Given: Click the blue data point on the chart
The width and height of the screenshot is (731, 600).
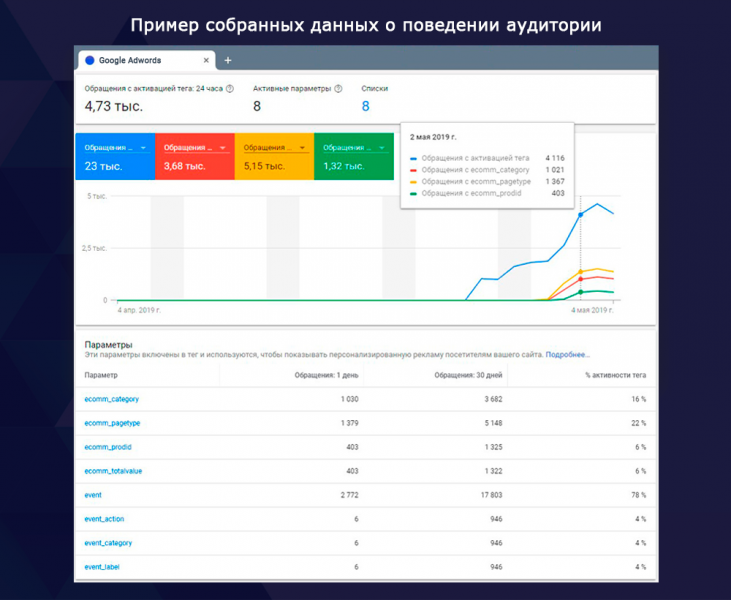Looking at the screenshot, I should pos(580,214).
